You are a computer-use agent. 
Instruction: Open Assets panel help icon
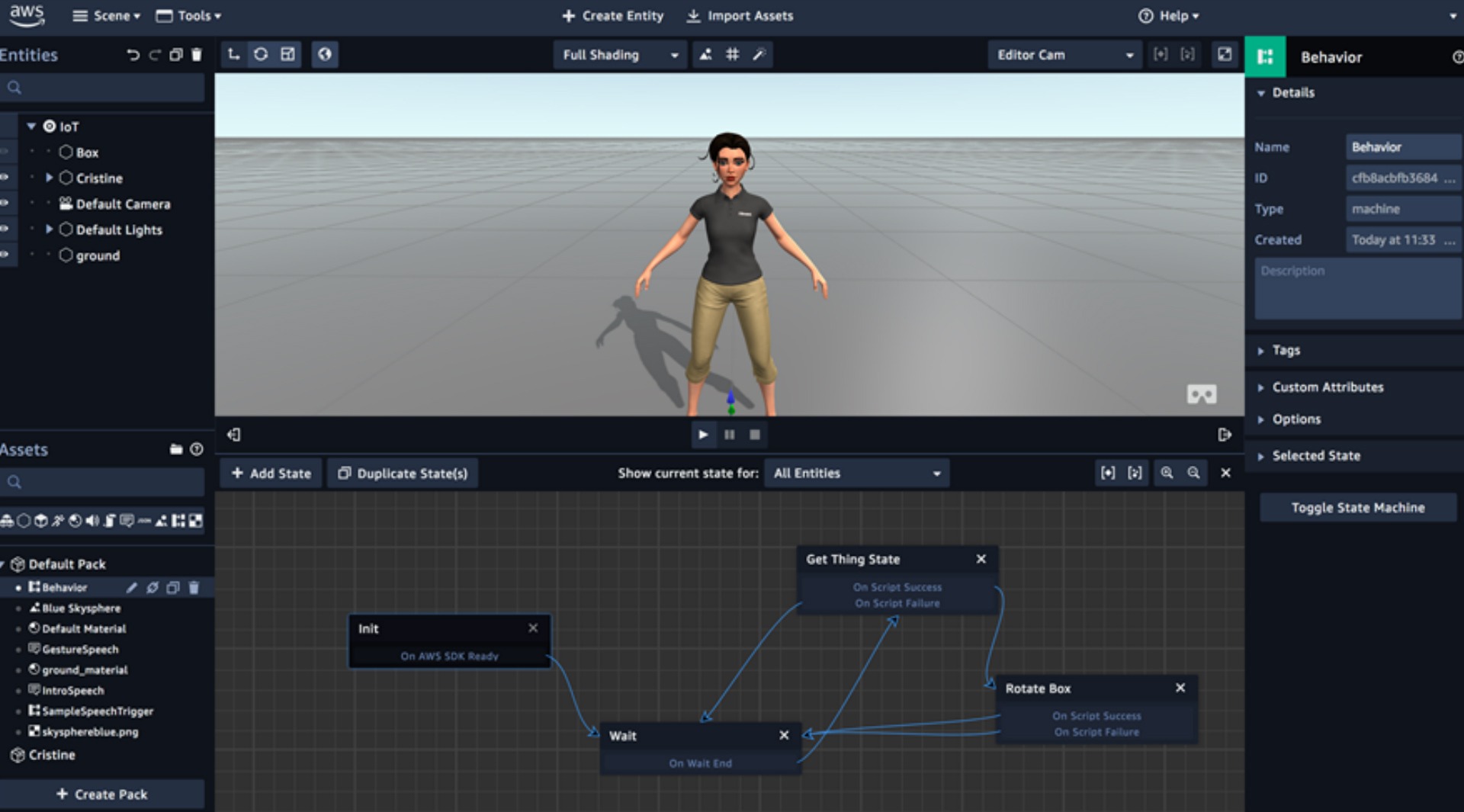[197, 449]
